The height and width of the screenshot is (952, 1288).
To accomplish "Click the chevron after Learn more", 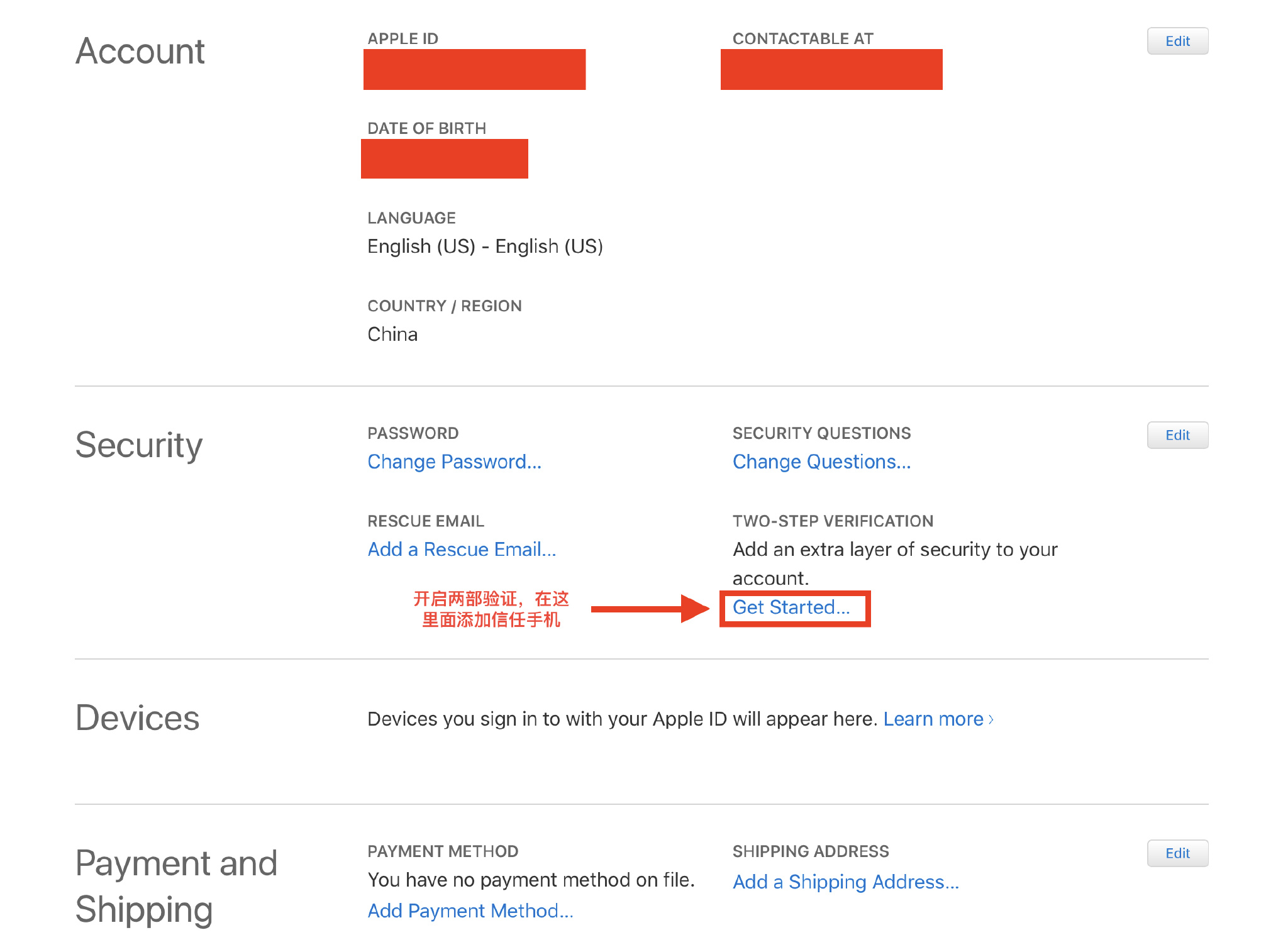I will coord(991,719).
